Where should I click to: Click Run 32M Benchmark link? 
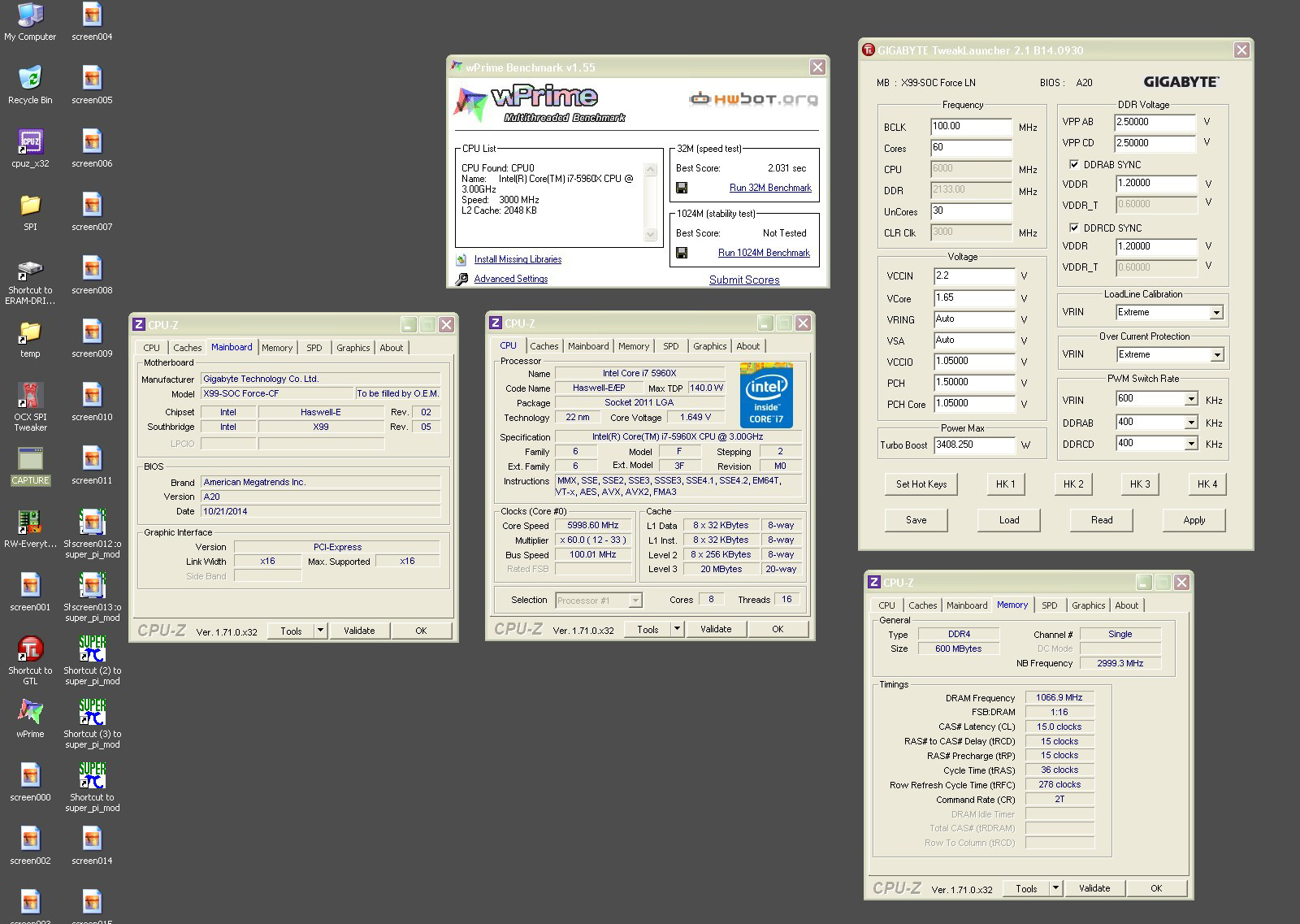[x=770, y=188]
